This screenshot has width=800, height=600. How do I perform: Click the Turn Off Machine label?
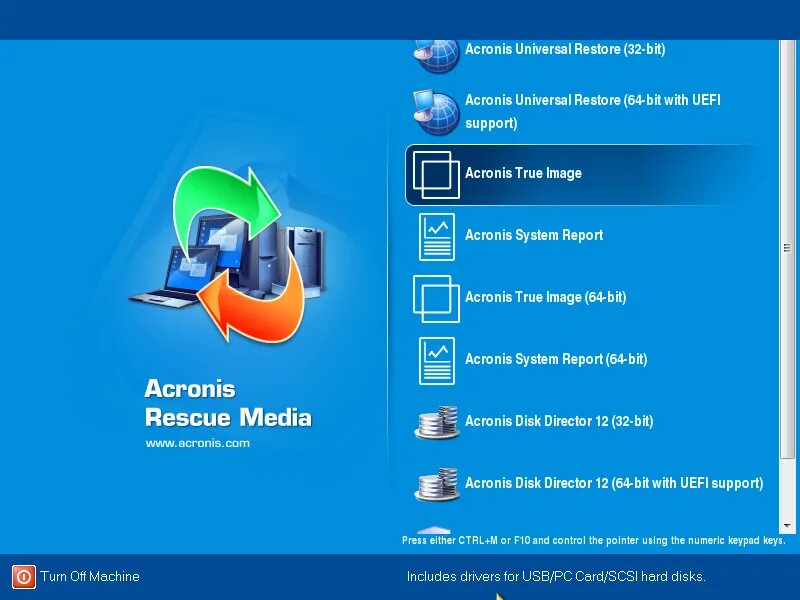coord(90,577)
